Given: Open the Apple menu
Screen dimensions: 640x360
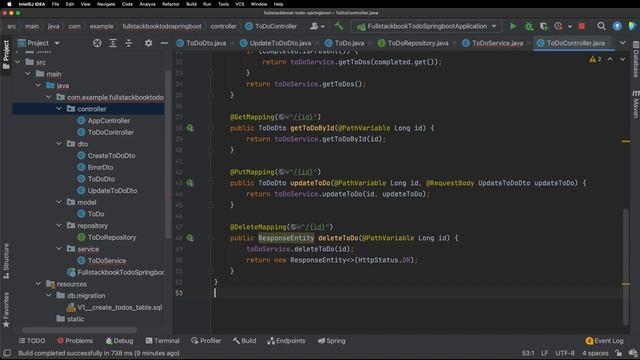Looking at the screenshot, I should point(9,4).
